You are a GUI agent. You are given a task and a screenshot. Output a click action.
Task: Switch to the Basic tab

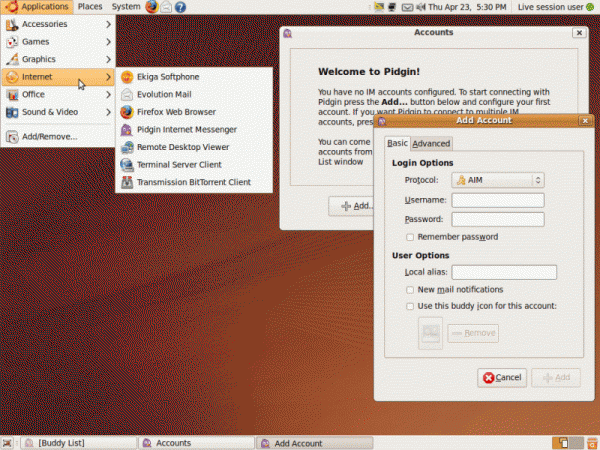397,143
